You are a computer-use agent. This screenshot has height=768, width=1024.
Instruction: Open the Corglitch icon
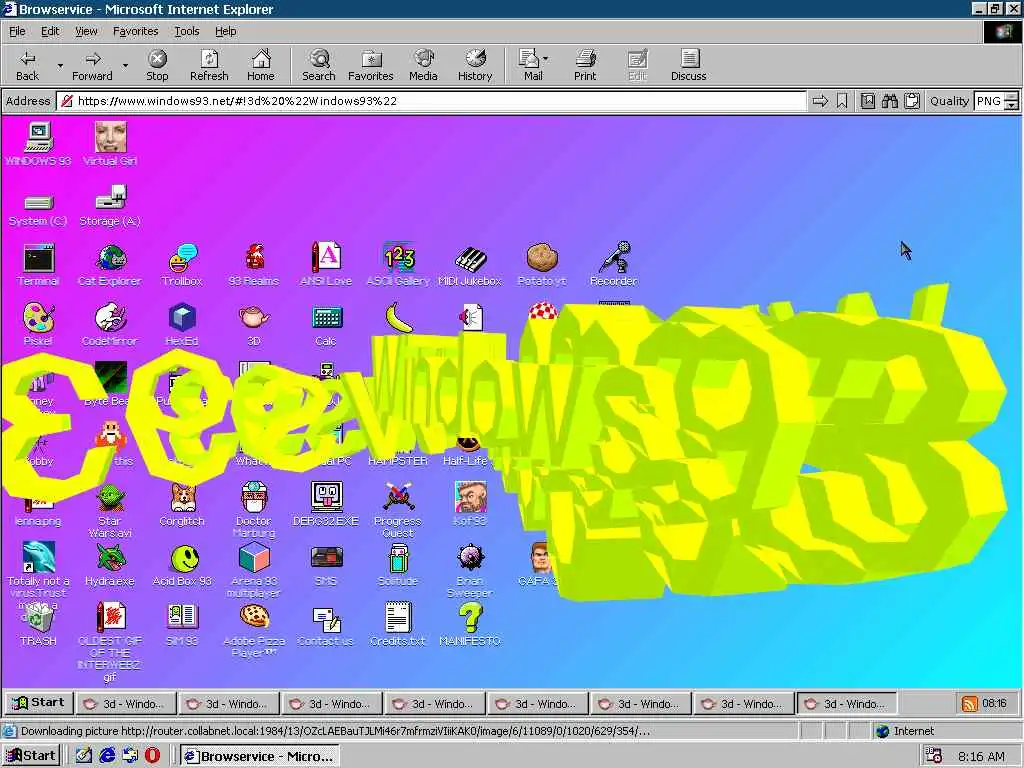click(182, 505)
